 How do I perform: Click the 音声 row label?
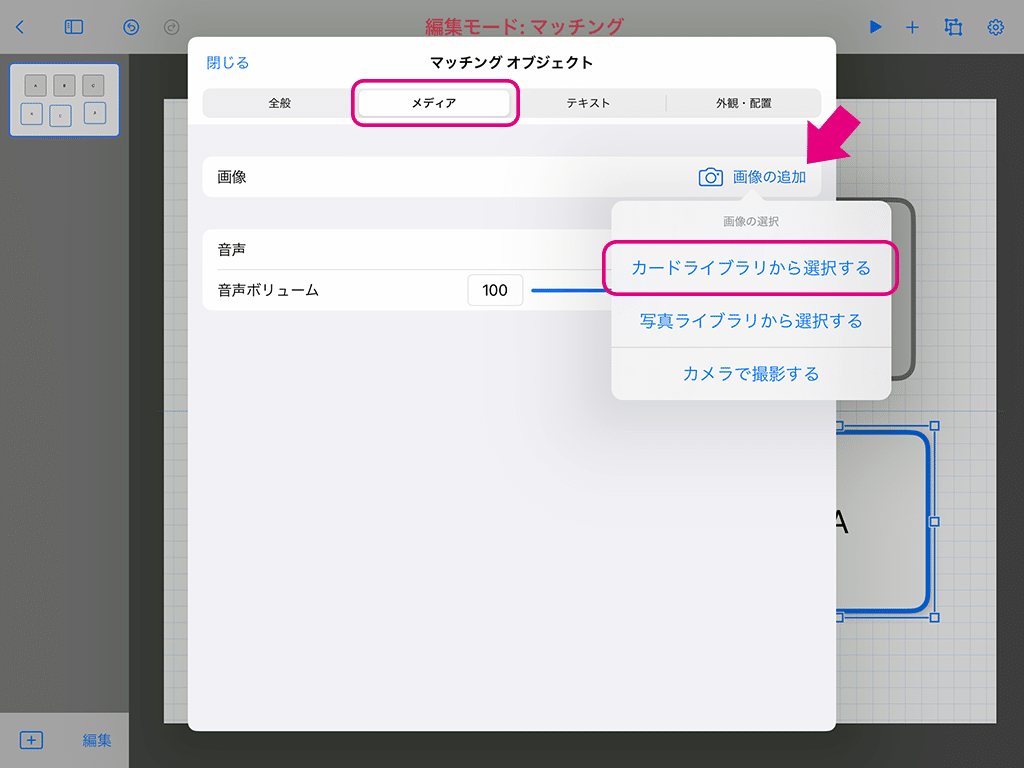click(x=232, y=249)
